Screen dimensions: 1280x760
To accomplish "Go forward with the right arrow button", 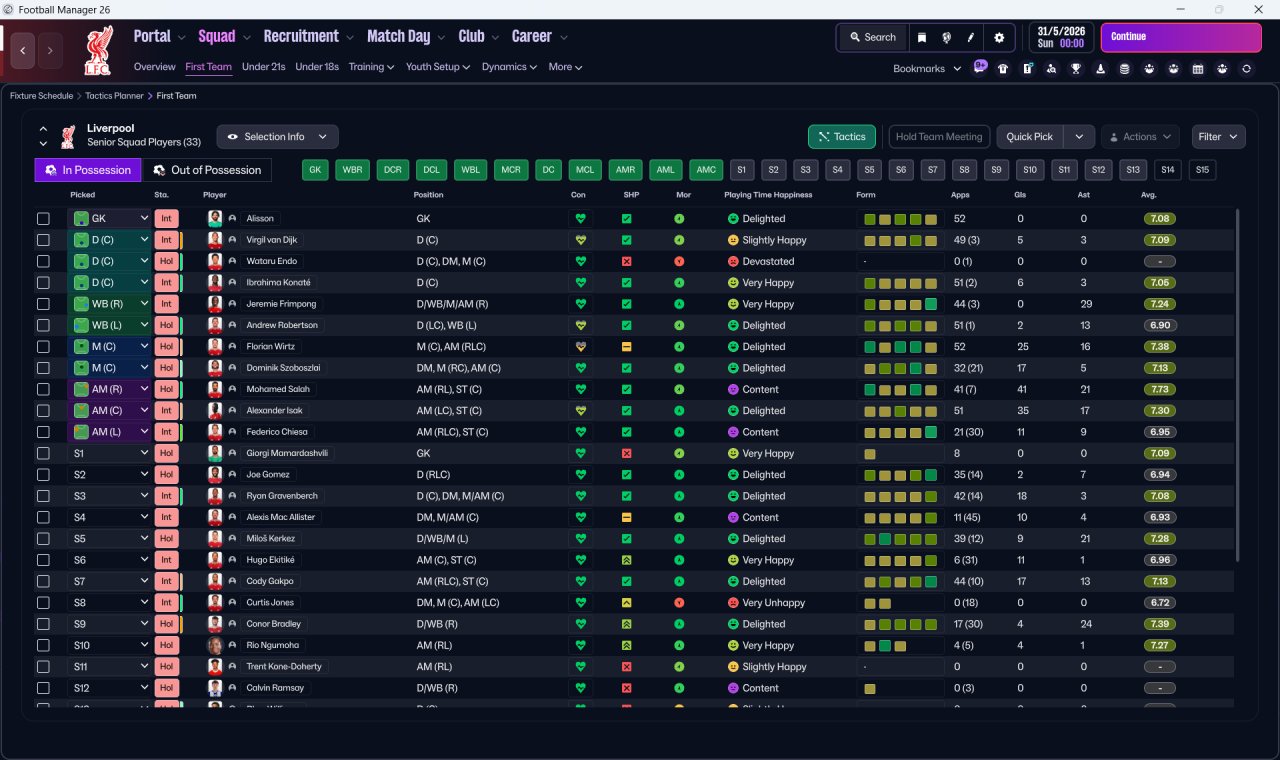I will (50, 50).
